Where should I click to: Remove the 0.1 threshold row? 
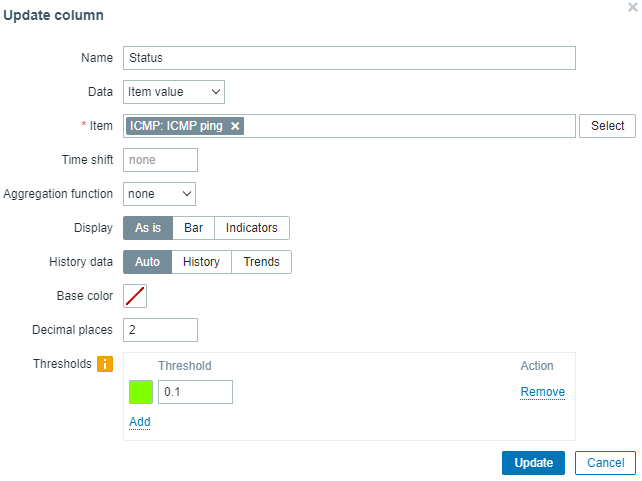coord(542,392)
